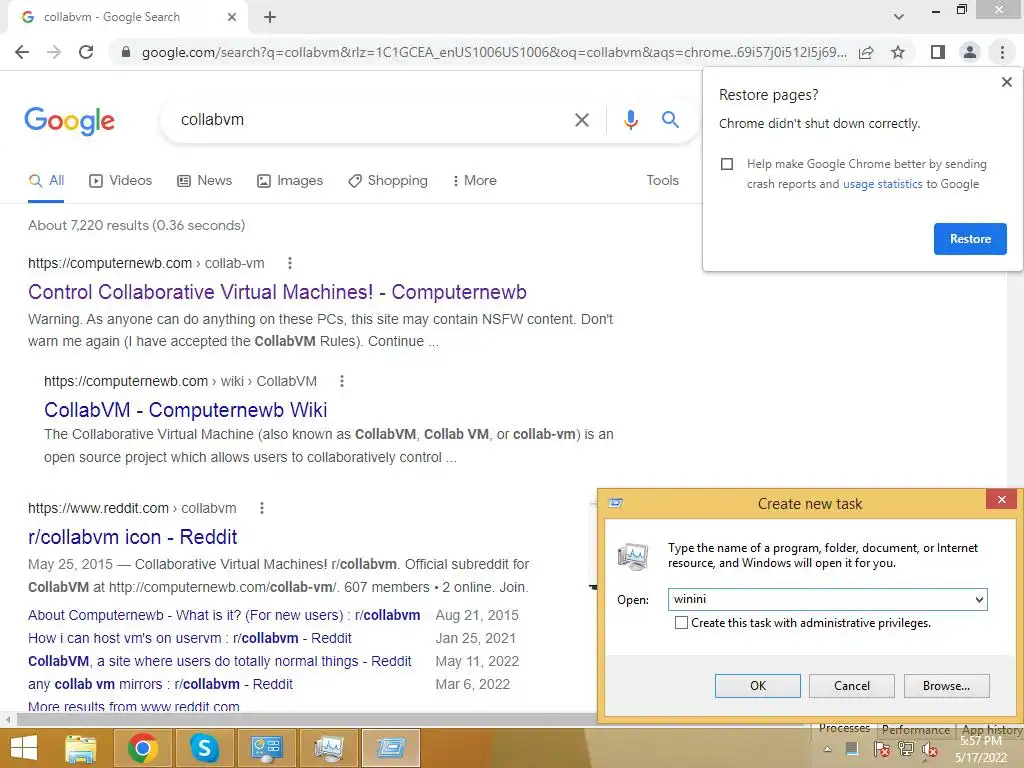Viewport: 1024px width, 768px height.
Task: Clear the search box with X icon
Action: [581, 120]
